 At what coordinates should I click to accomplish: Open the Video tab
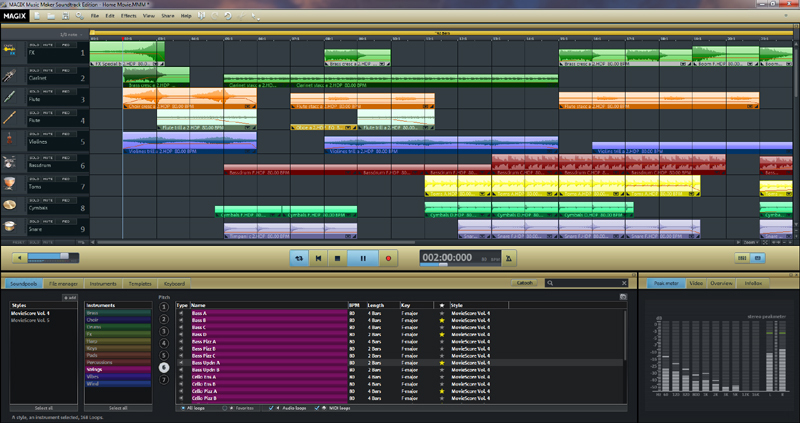(x=696, y=283)
